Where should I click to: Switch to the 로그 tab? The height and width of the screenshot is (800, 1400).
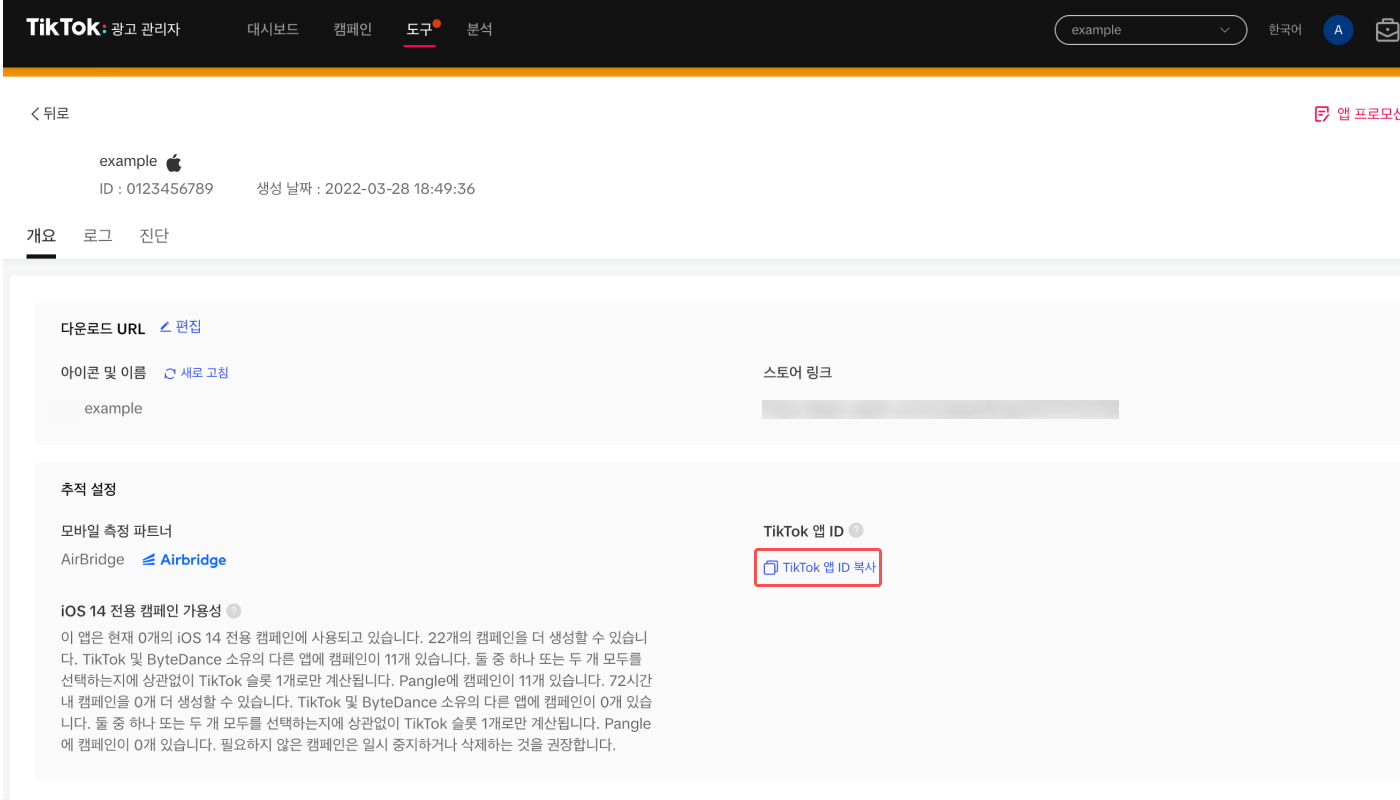pos(97,236)
